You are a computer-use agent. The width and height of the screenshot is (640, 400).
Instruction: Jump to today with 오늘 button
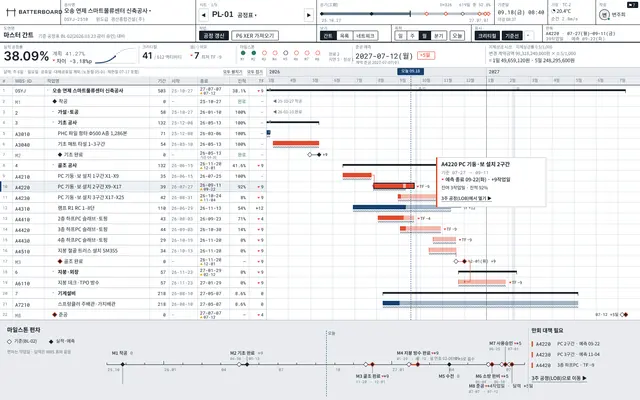click(457, 36)
